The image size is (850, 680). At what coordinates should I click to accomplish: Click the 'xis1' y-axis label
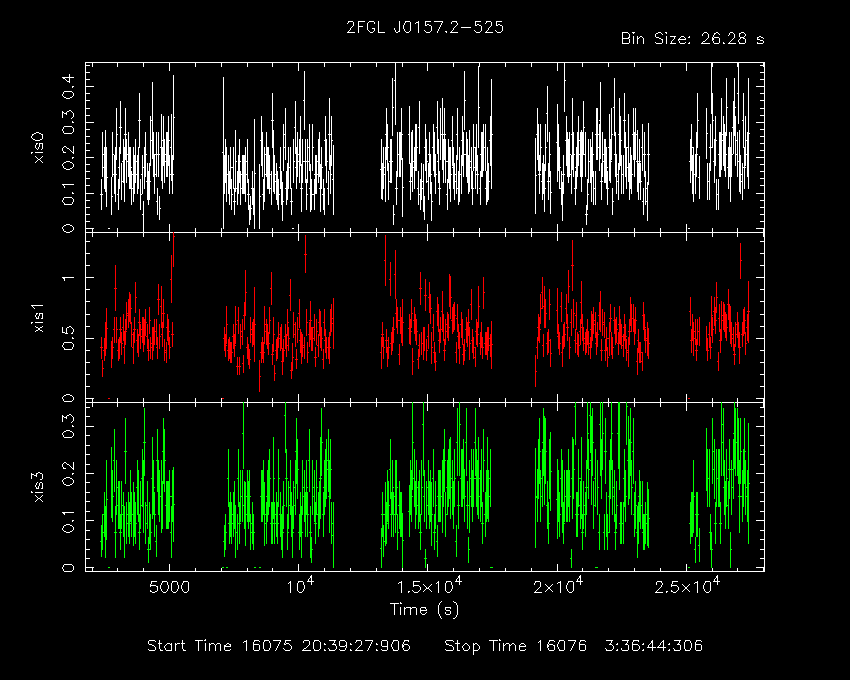point(38,318)
